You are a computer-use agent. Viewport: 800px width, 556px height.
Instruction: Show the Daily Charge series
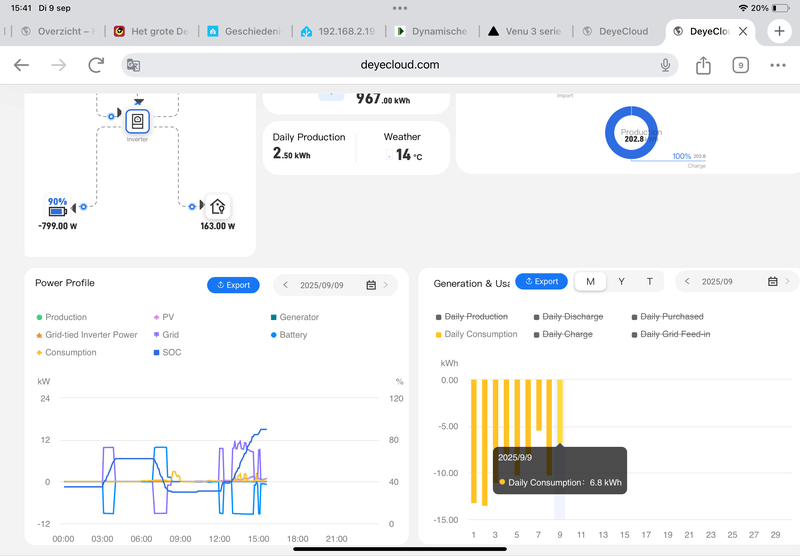tap(563, 334)
